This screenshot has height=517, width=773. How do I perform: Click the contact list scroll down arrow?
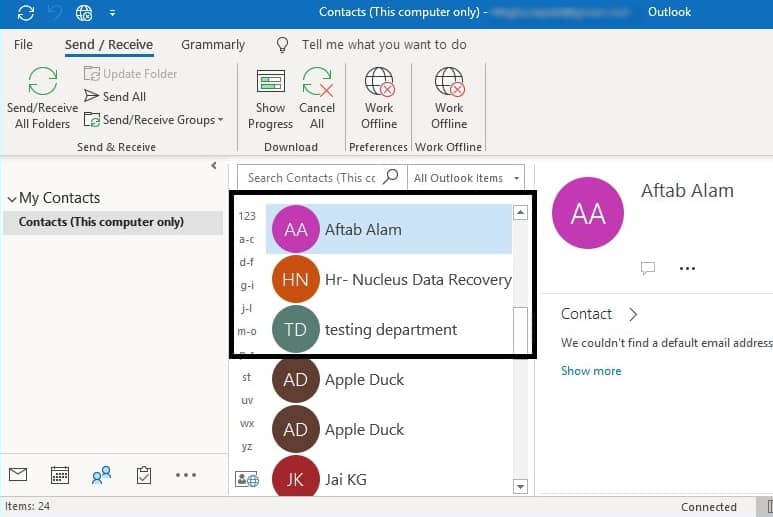click(x=520, y=486)
